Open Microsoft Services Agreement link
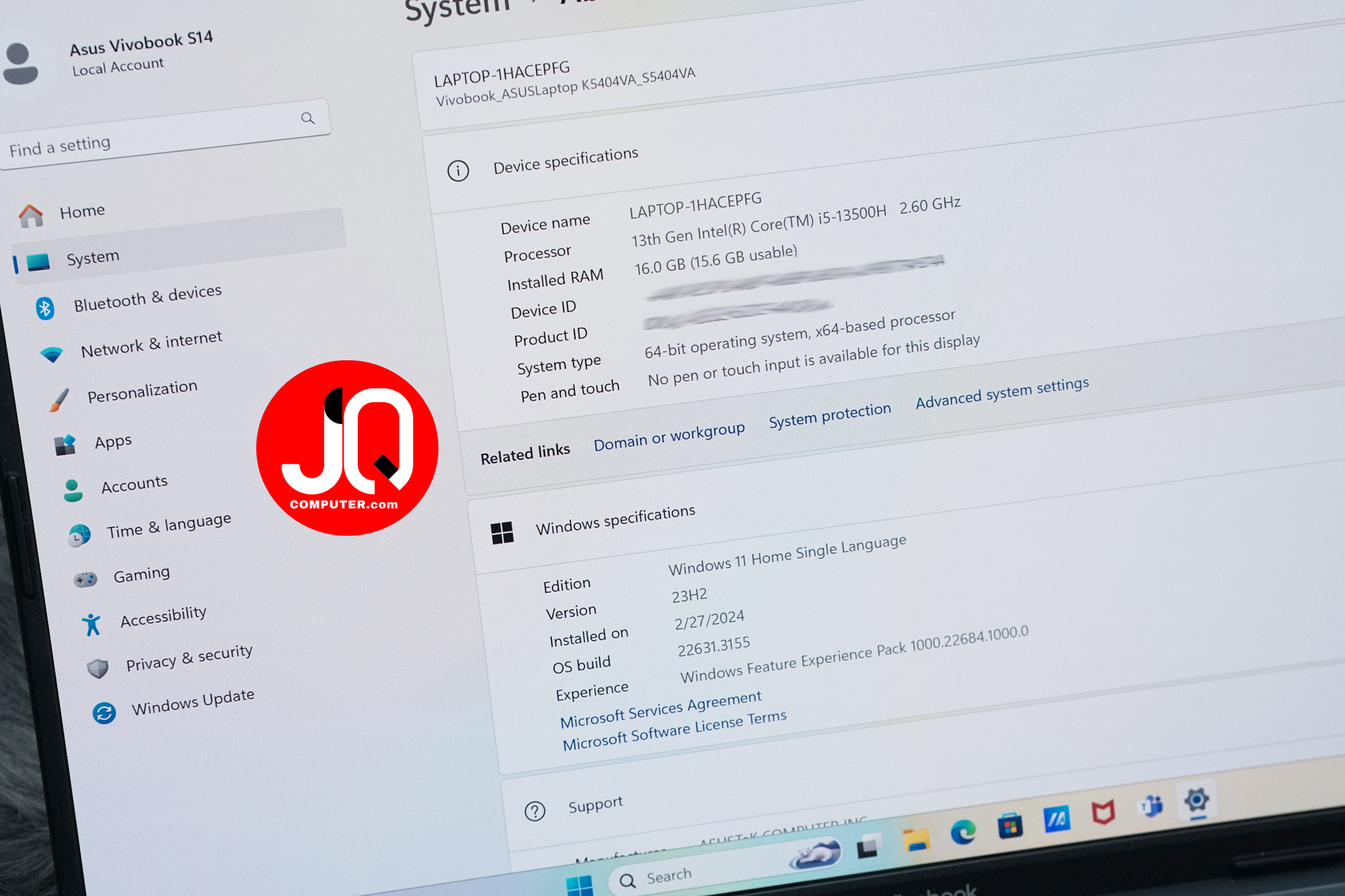 click(661, 709)
